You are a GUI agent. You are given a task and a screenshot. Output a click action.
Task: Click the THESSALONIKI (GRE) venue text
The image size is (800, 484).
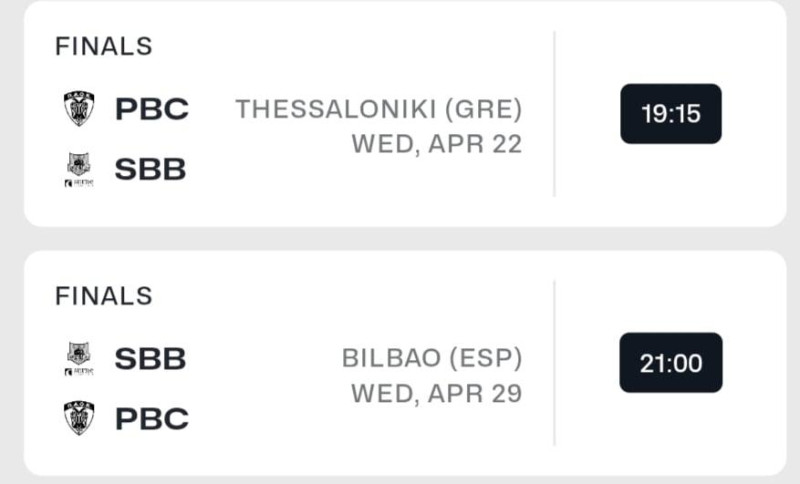pyautogui.click(x=378, y=108)
